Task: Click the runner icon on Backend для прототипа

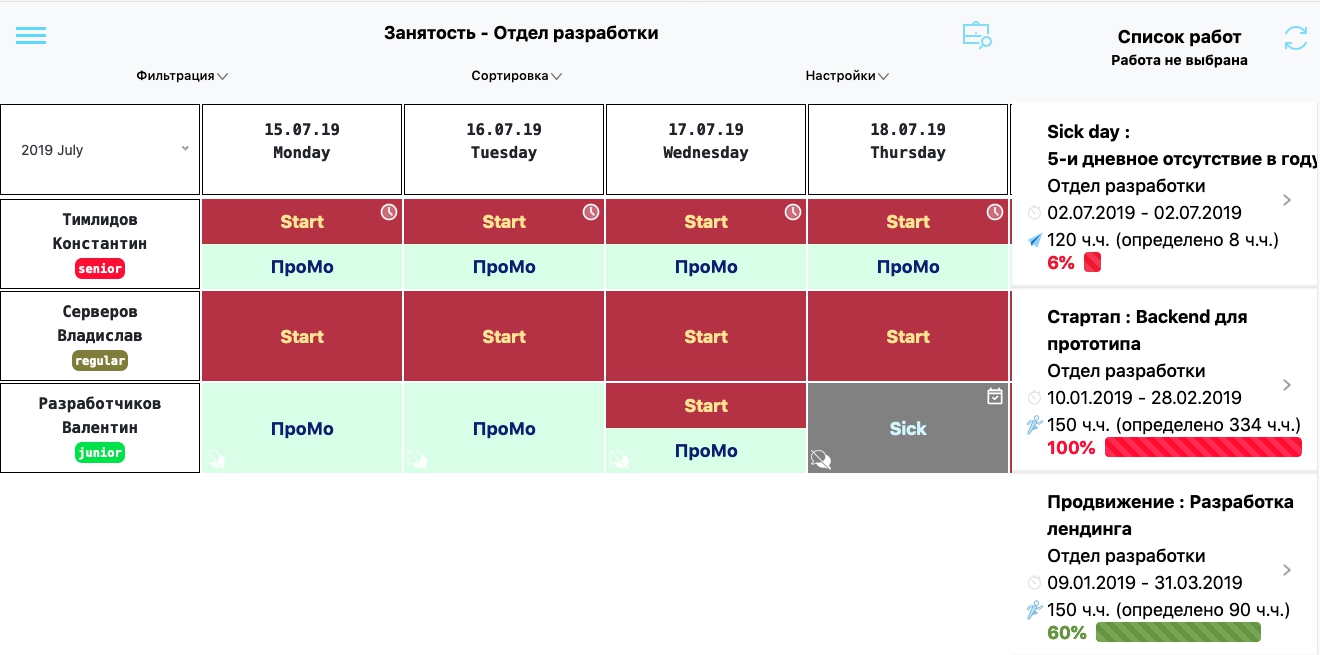Action: coord(1034,425)
